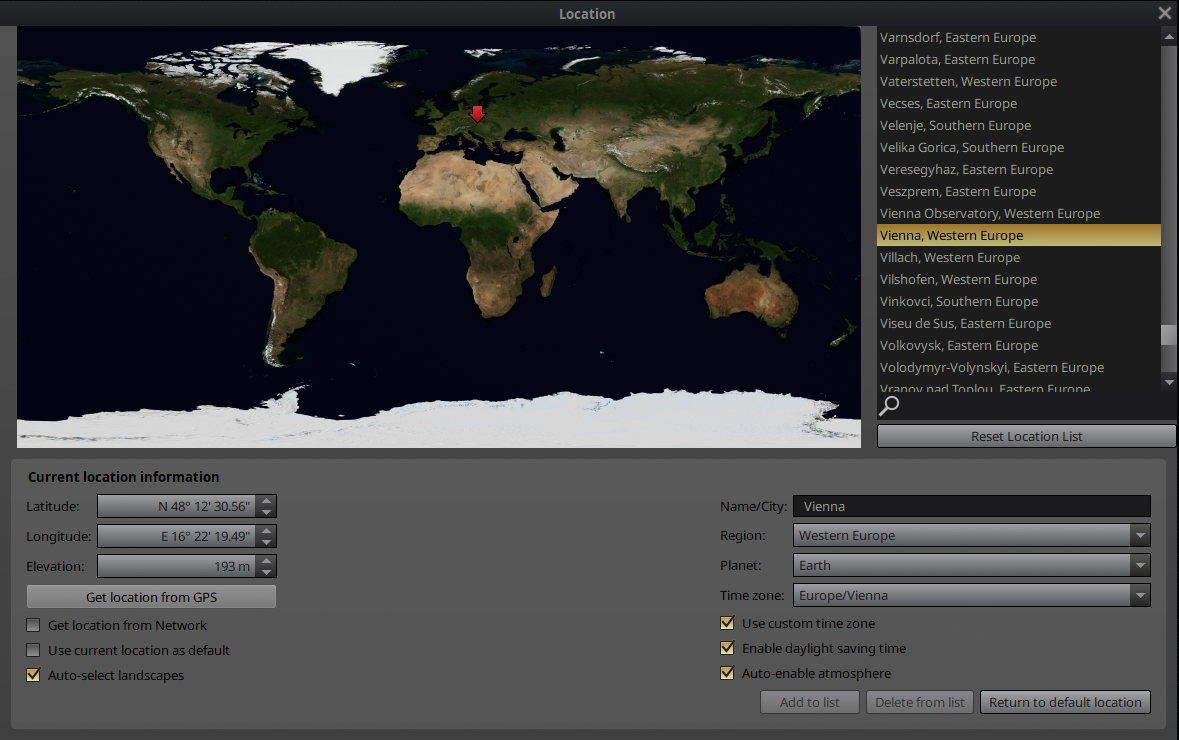Image resolution: width=1179 pixels, height=740 pixels.
Task: Increase latitude with the up arrow
Action: [266, 500]
